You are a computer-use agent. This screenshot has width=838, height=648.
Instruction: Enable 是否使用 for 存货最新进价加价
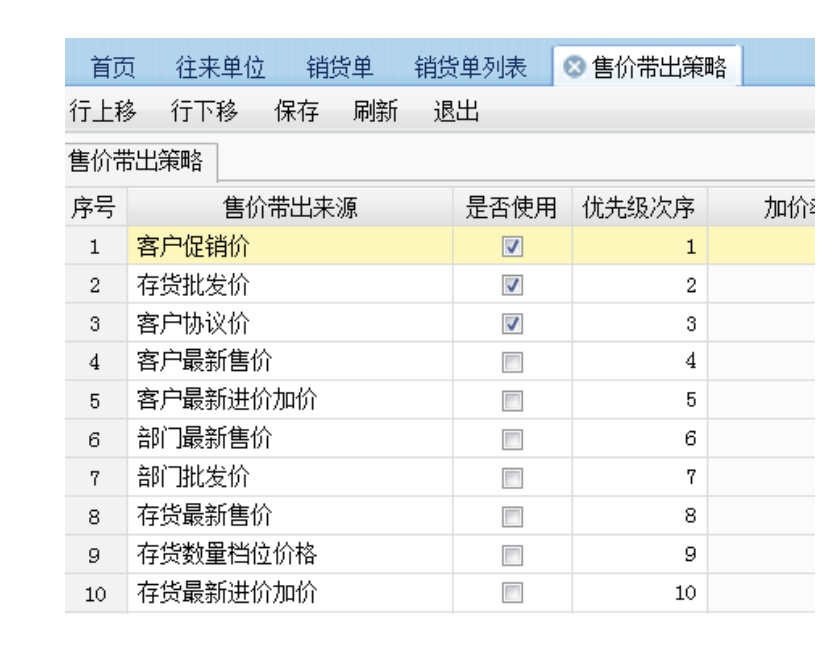[x=512, y=592]
